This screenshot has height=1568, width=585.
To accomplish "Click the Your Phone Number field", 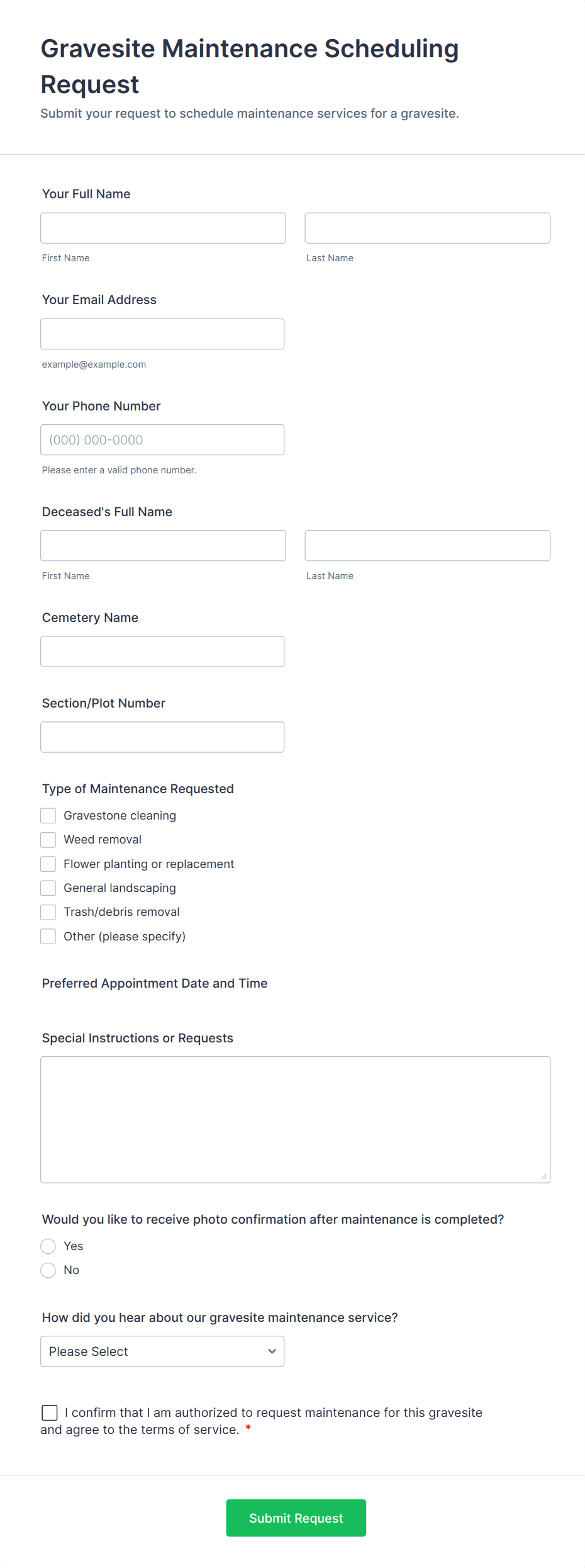I will pos(162,440).
